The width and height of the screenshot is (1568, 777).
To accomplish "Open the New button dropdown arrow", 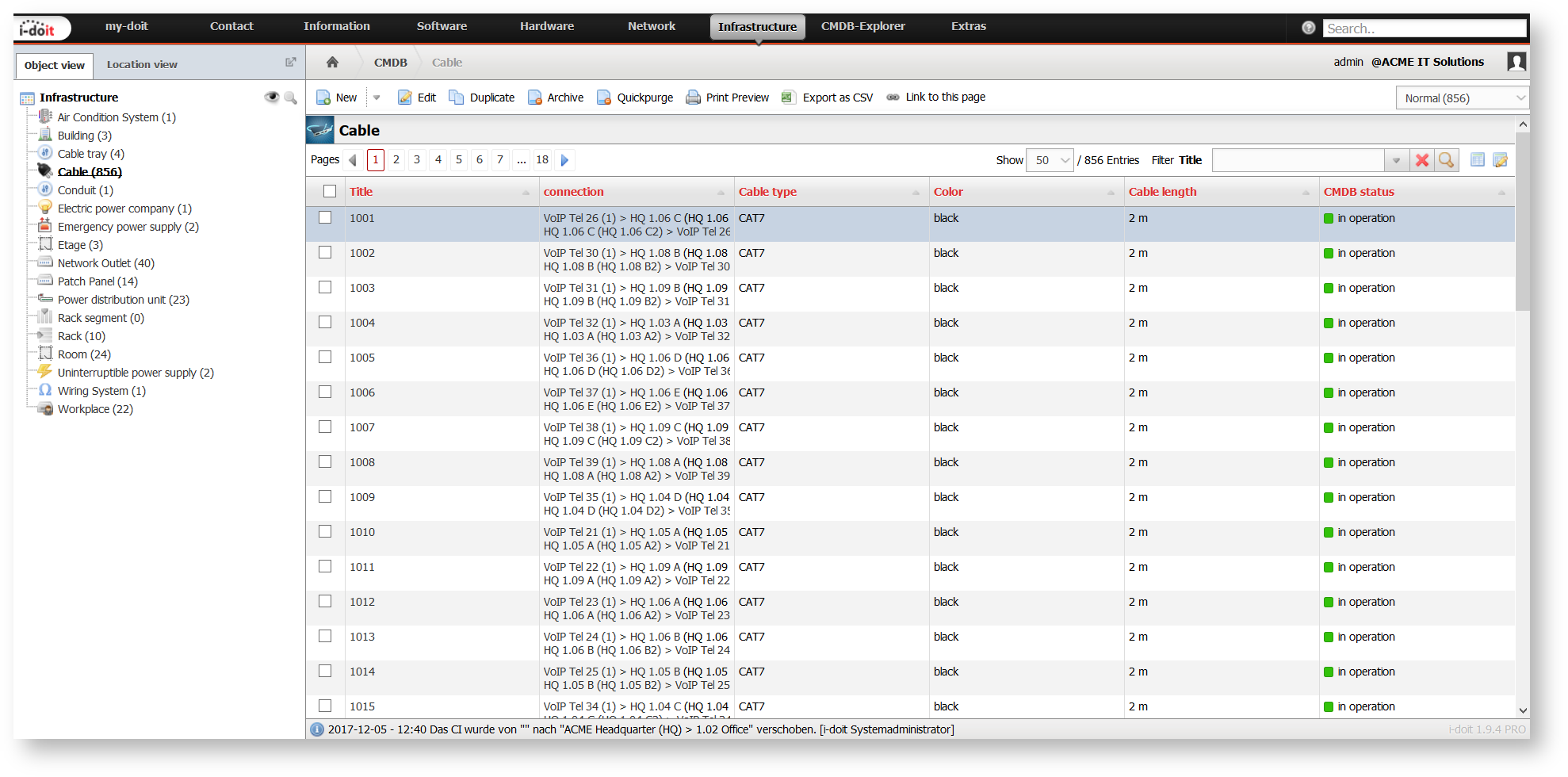I will tap(377, 98).
